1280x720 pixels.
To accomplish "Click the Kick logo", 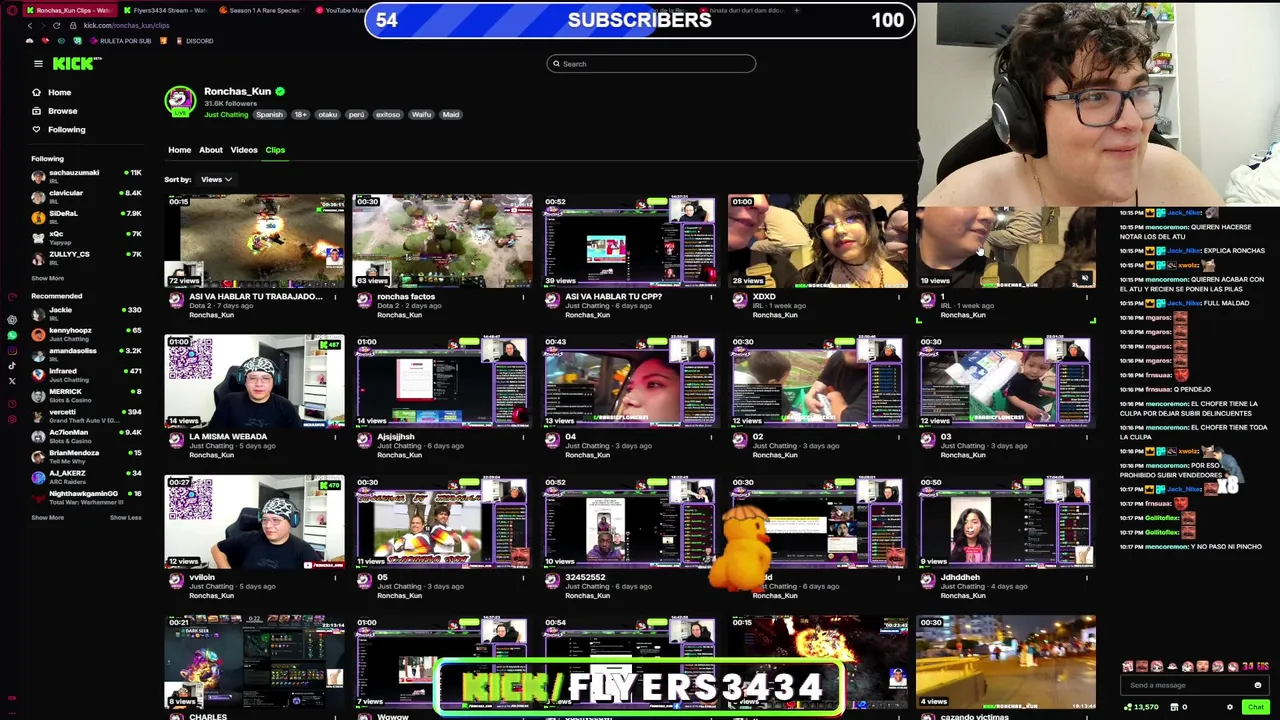I will (x=77, y=64).
